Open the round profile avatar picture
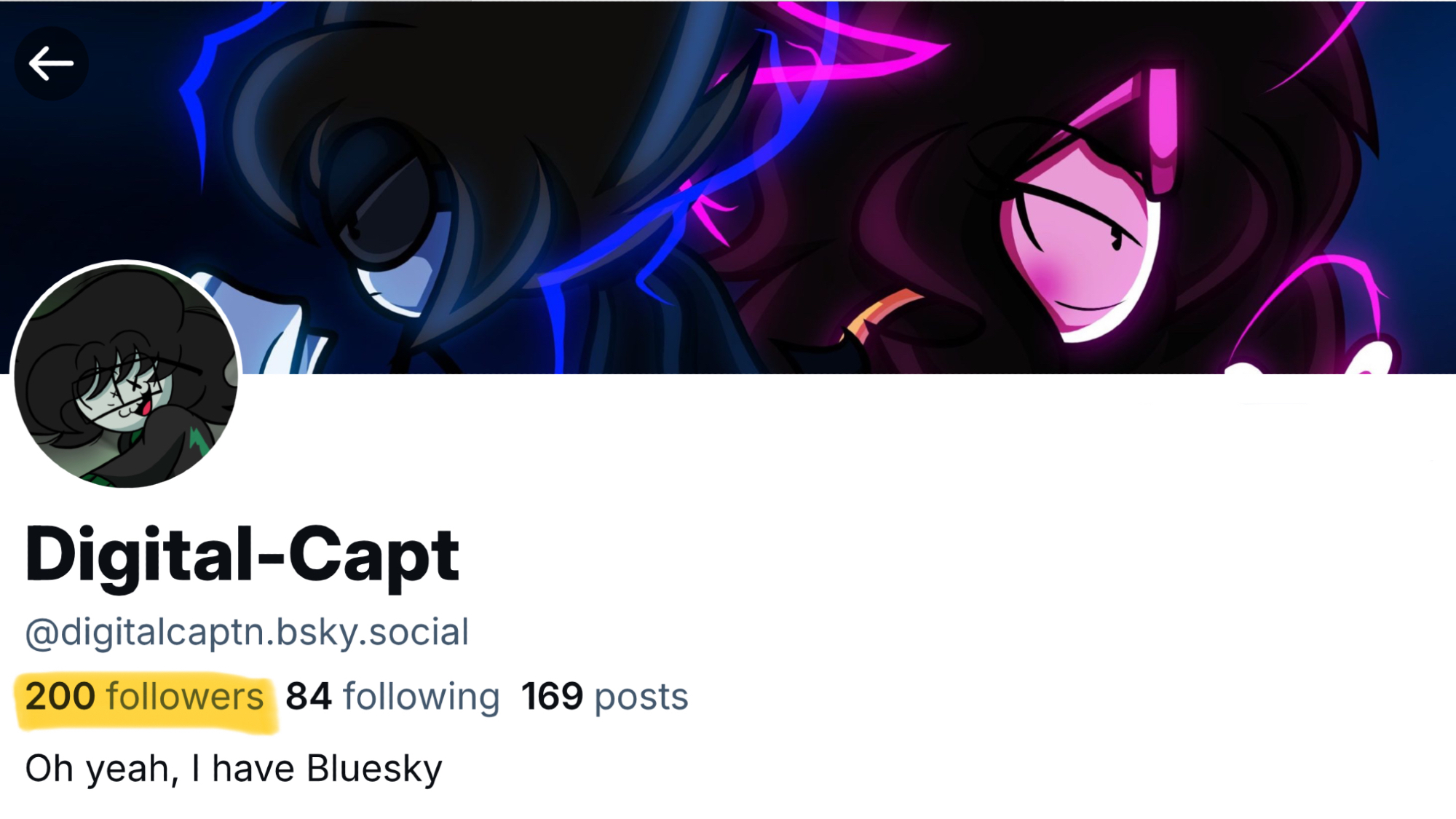Image resolution: width=1456 pixels, height=819 pixels. pos(127,374)
